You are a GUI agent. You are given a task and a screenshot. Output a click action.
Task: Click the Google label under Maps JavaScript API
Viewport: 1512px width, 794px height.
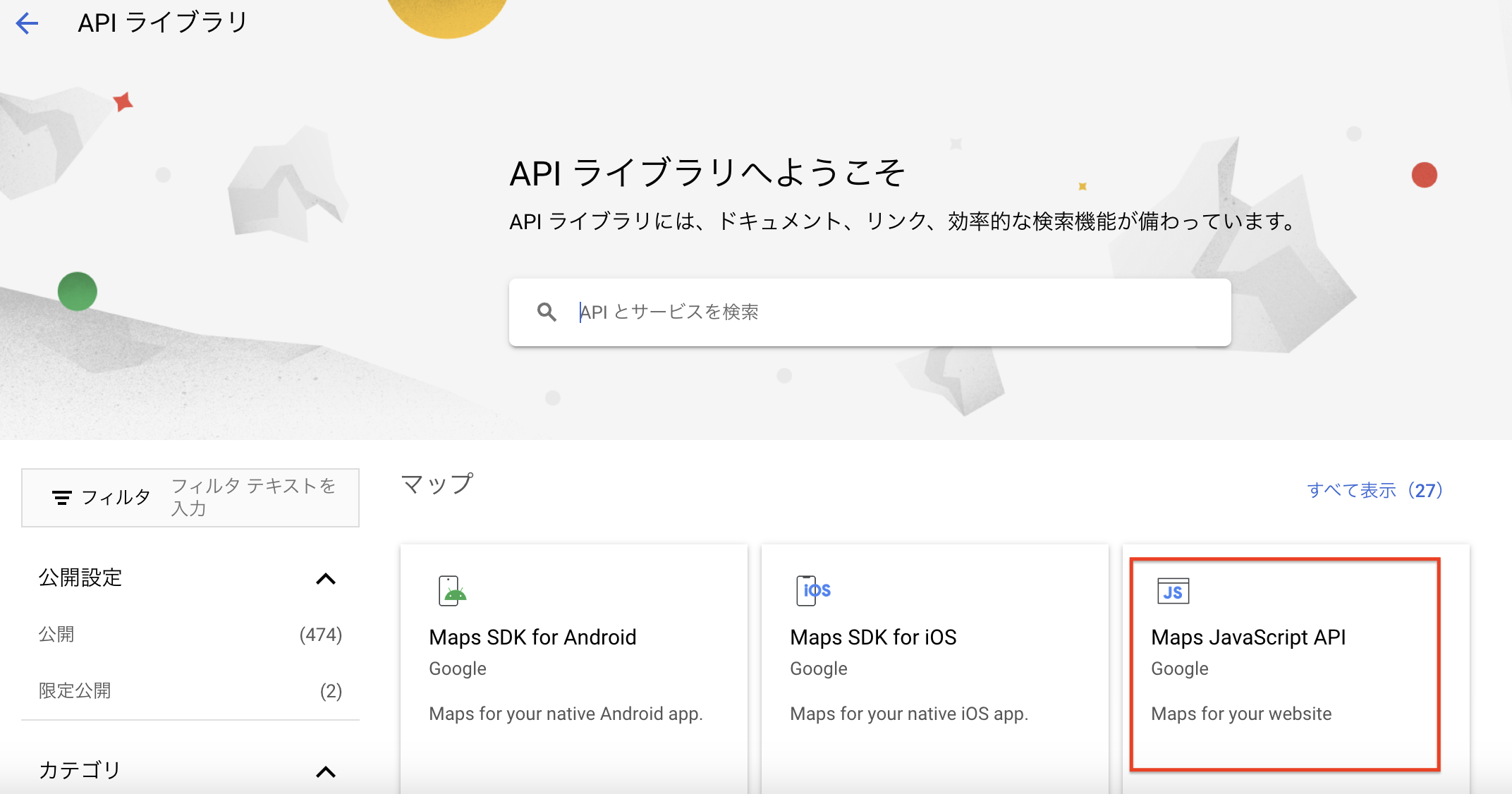coord(1179,668)
